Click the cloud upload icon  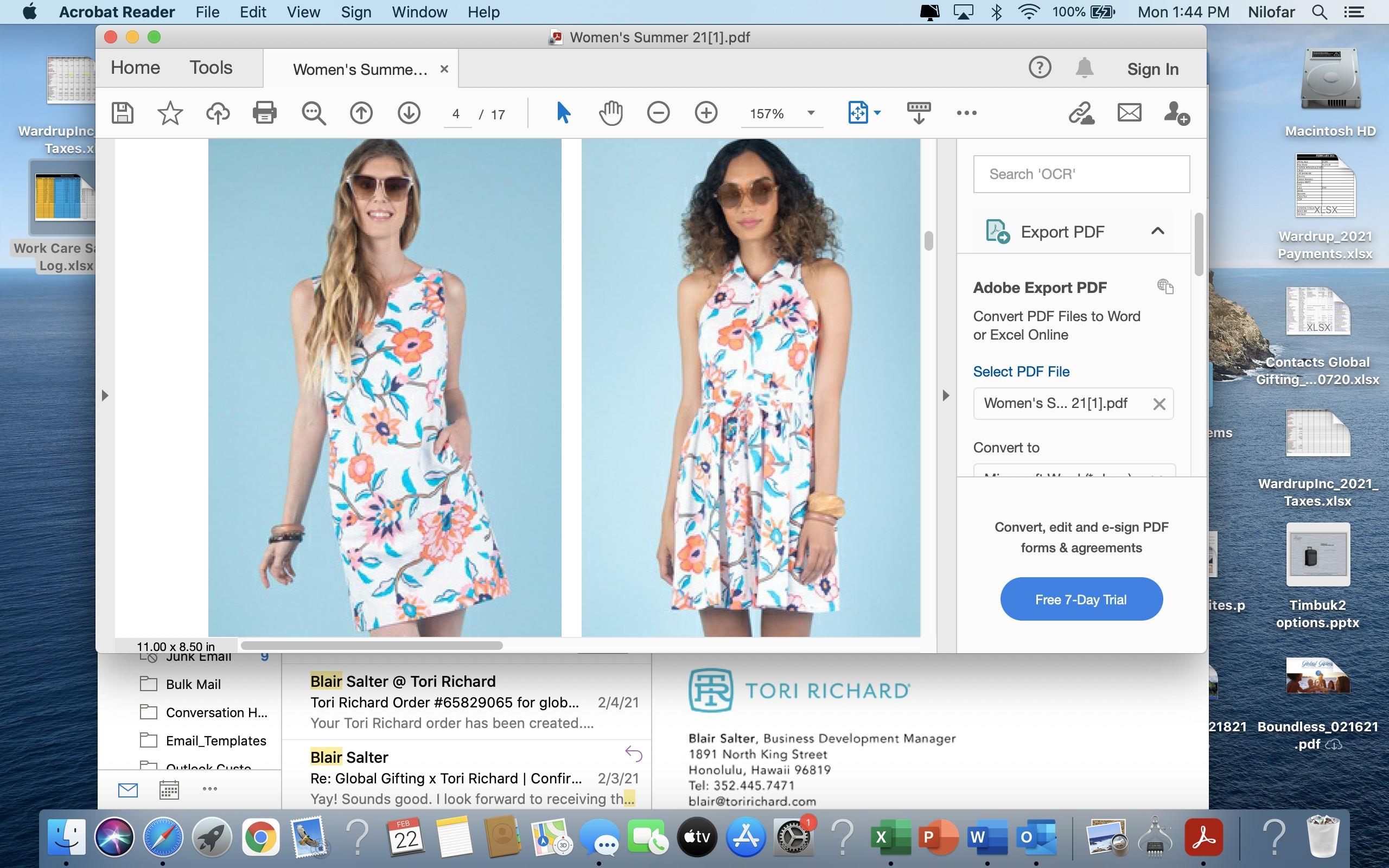pyautogui.click(x=218, y=113)
